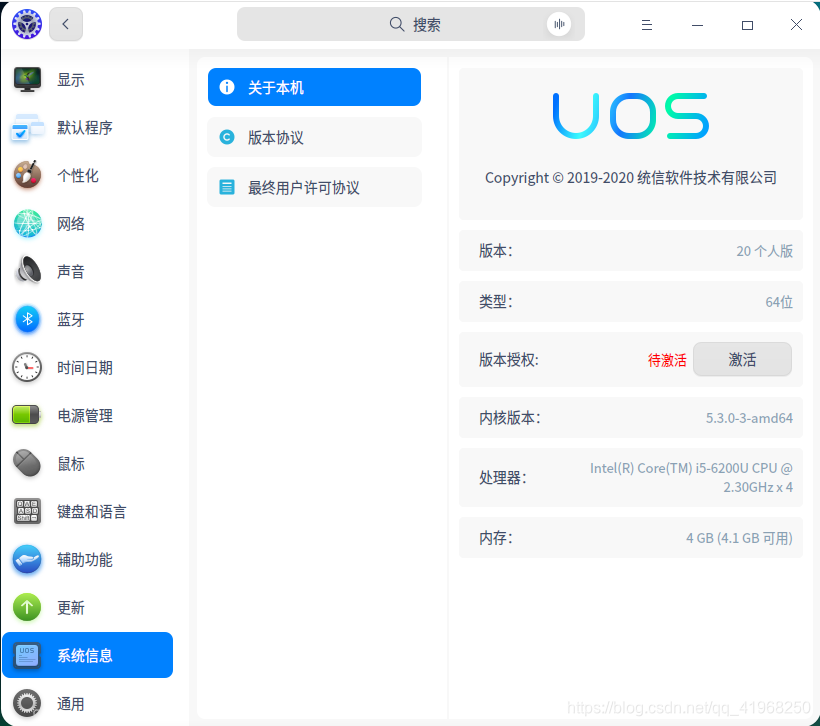
Task: Click the copyright icon on 版本协议
Action: pyautogui.click(x=227, y=137)
